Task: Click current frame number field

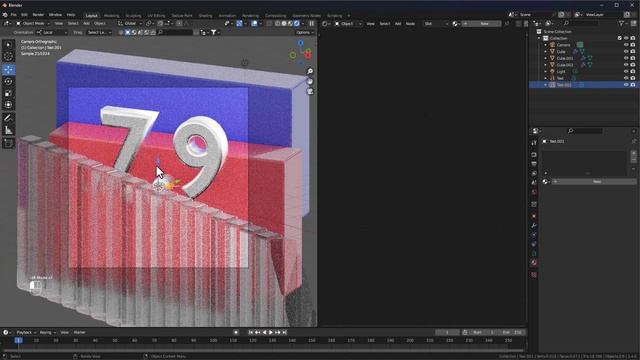Action: [x=447, y=332]
